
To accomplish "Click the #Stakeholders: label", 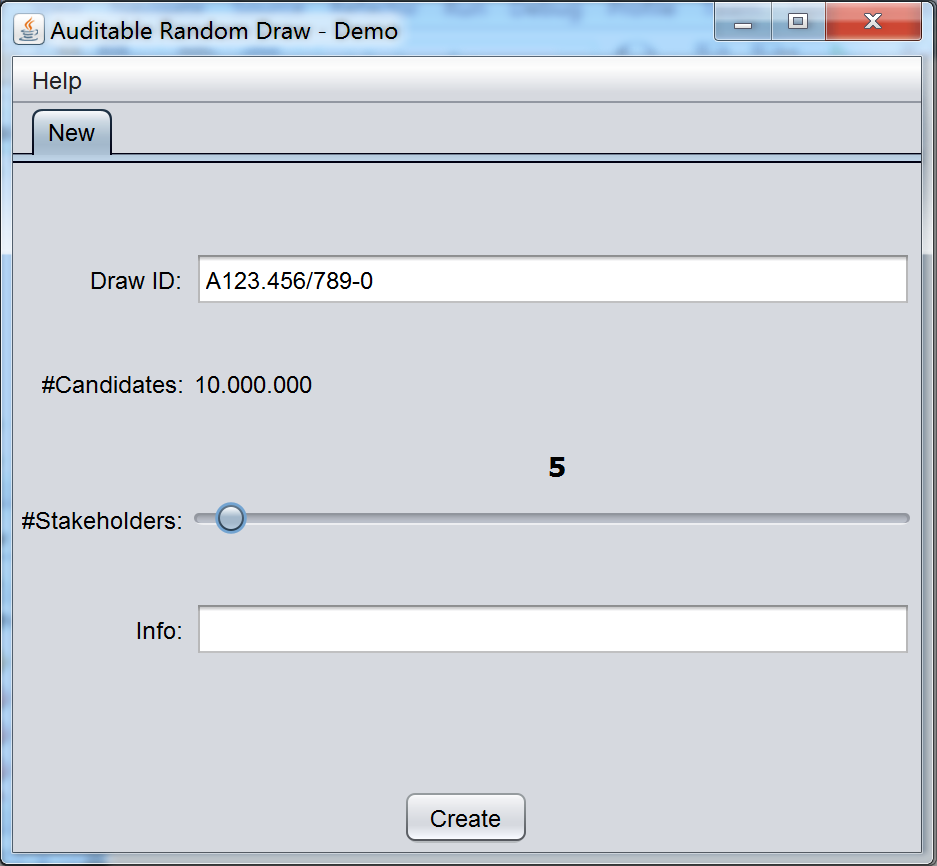I will pyautogui.click(x=102, y=521).
